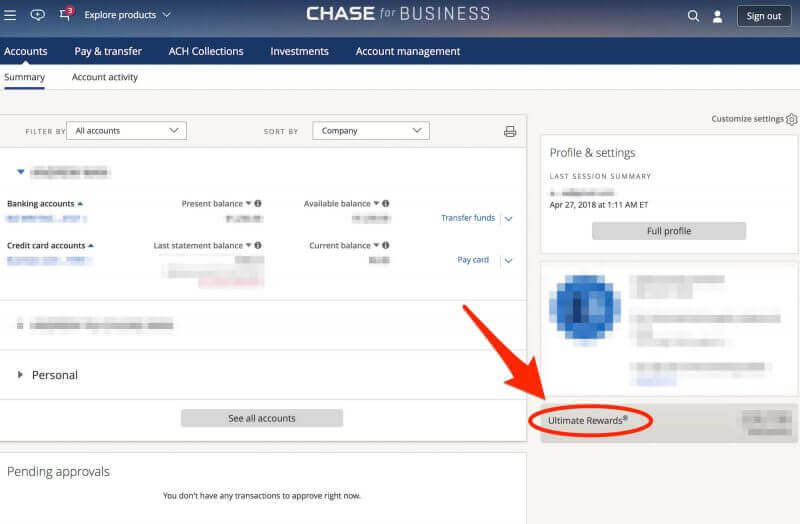Show info for Available balance
This screenshot has width=800, height=524.
(386, 203)
